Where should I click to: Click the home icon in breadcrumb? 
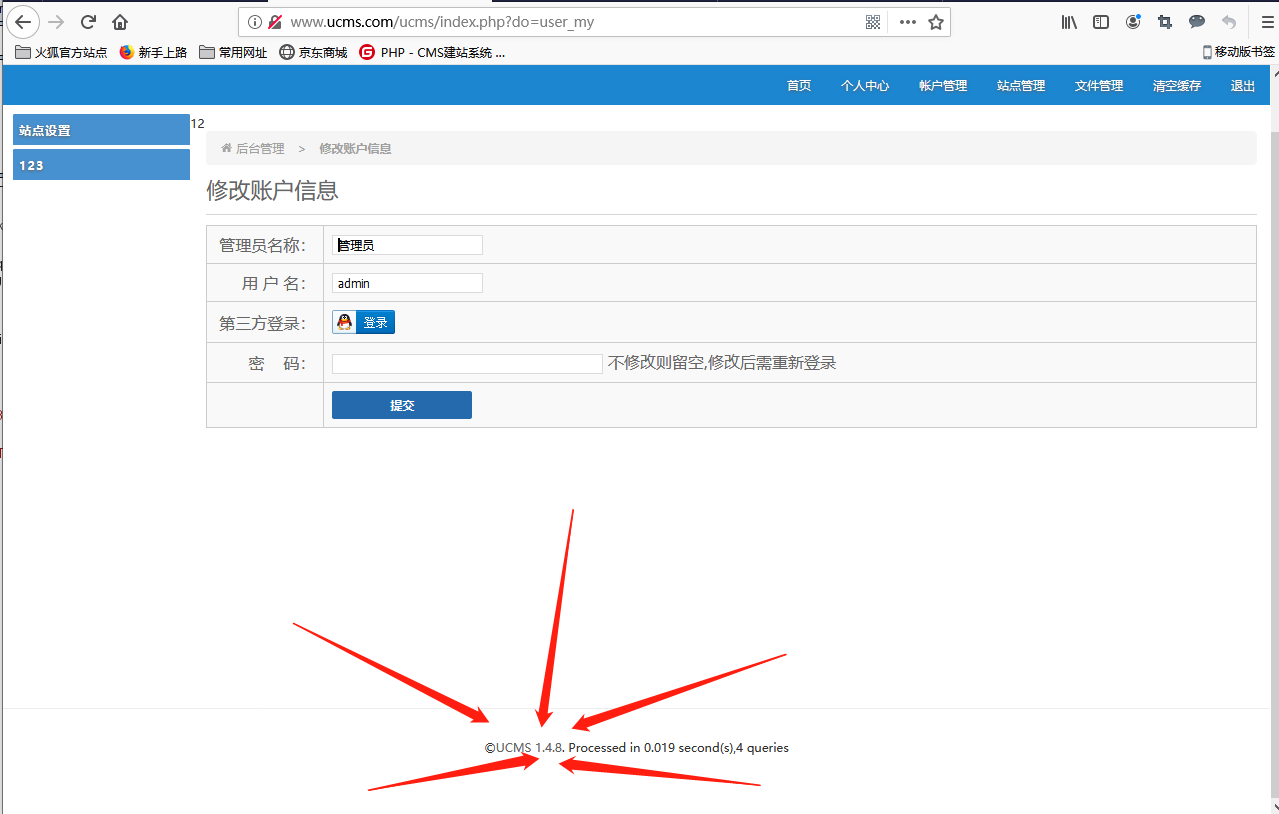(x=226, y=148)
